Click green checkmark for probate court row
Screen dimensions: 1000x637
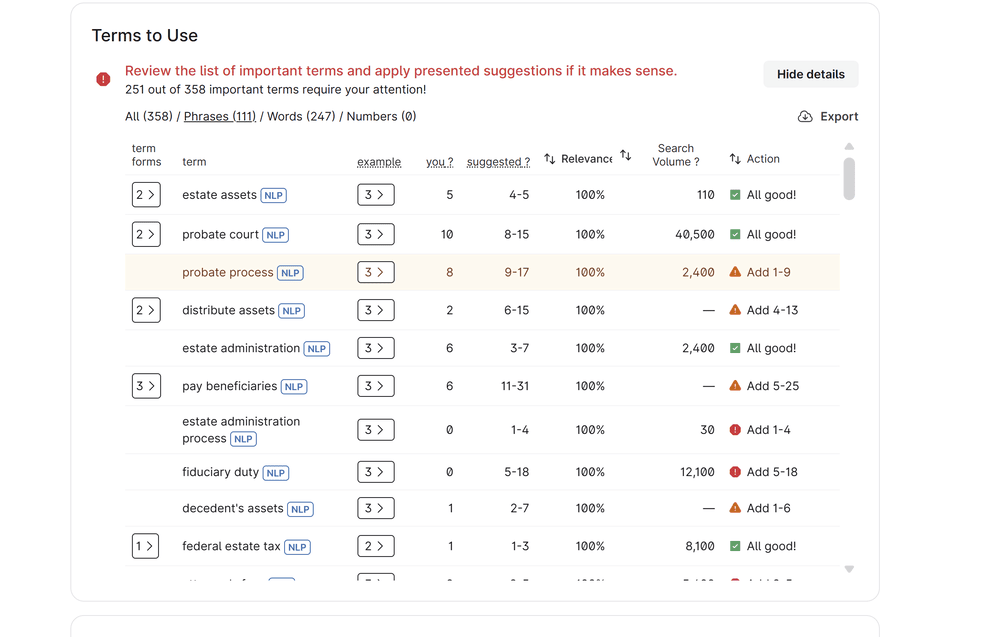tap(735, 235)
